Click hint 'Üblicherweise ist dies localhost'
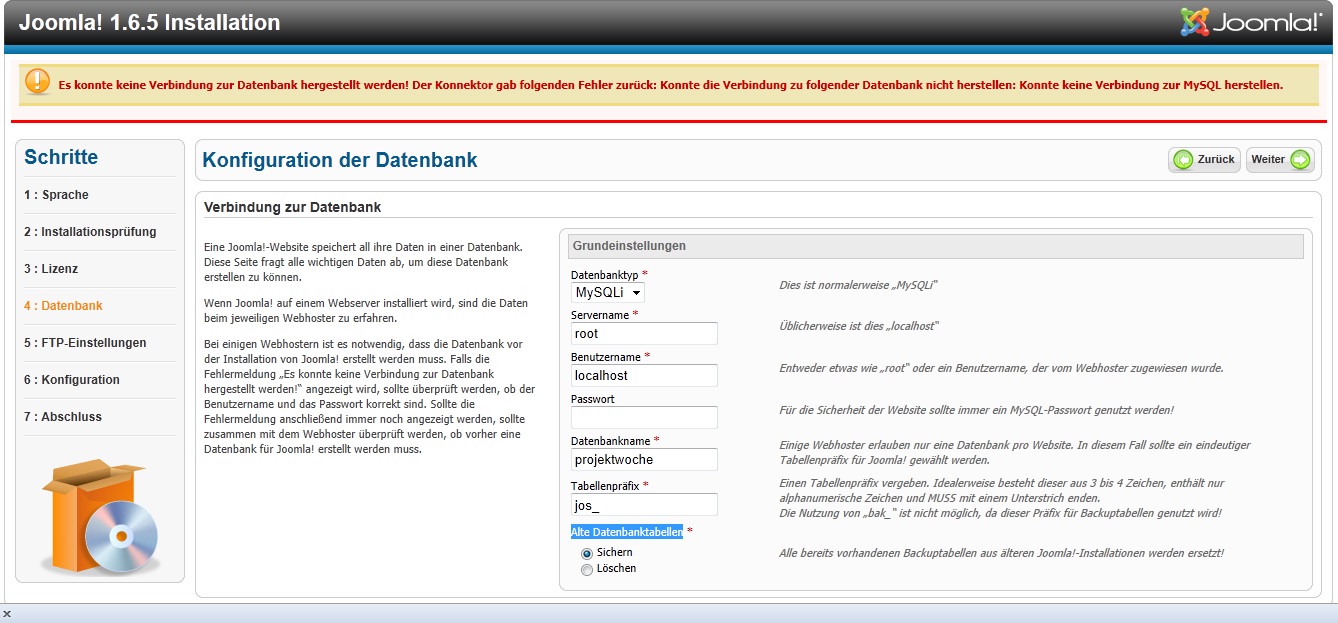Viewport: 1338px width, 623px height. tap(859, 327)
